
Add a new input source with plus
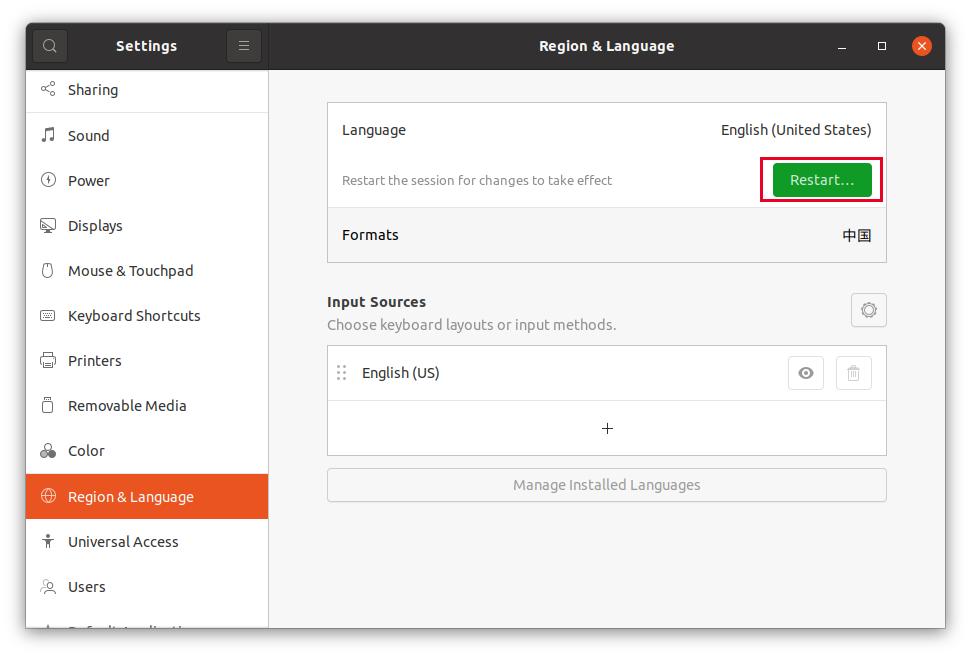pyautogui.click(x=606, y=428)
